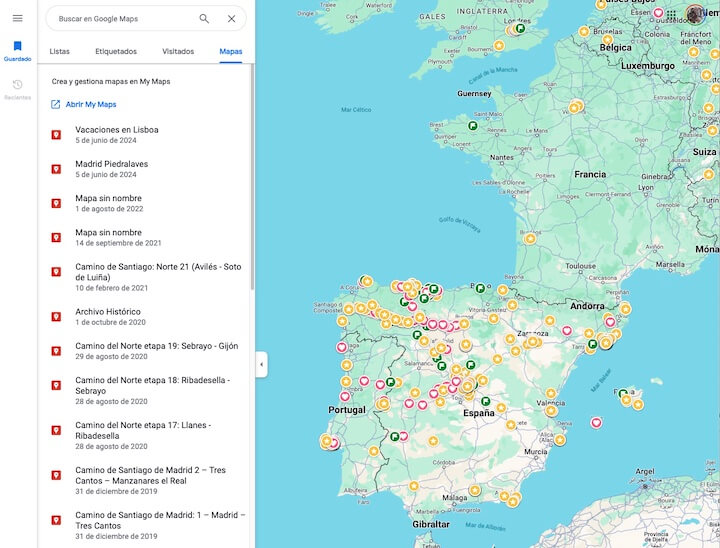
Task: Select the Guardado bookmark icon
Action: (x=17, y=46)
